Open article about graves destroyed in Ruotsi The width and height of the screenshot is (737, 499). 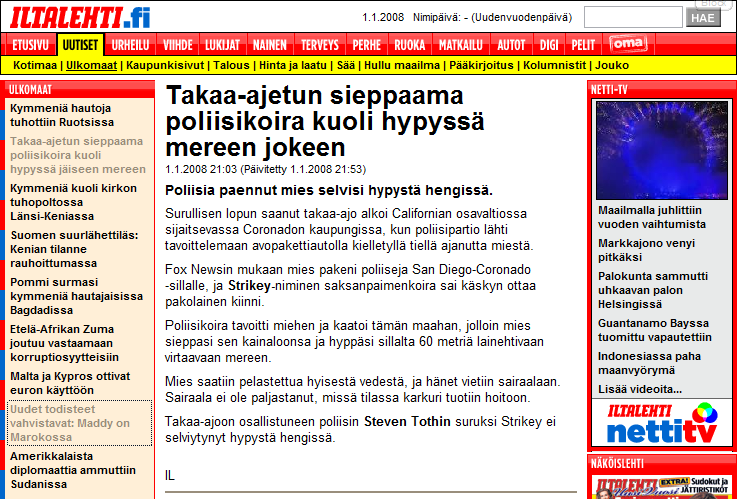[62, 116]
